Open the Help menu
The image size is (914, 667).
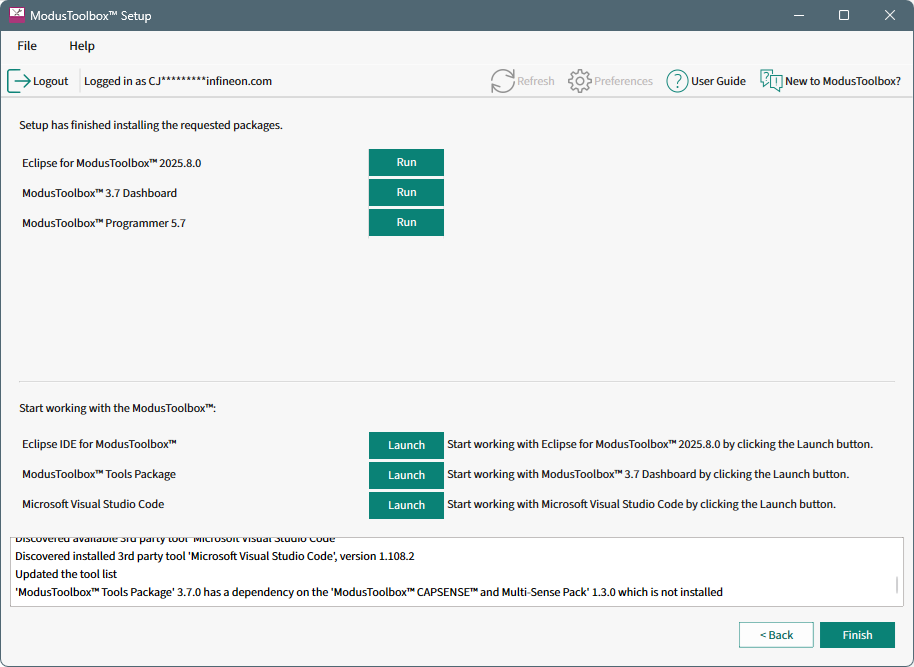(x=82, y=45)
